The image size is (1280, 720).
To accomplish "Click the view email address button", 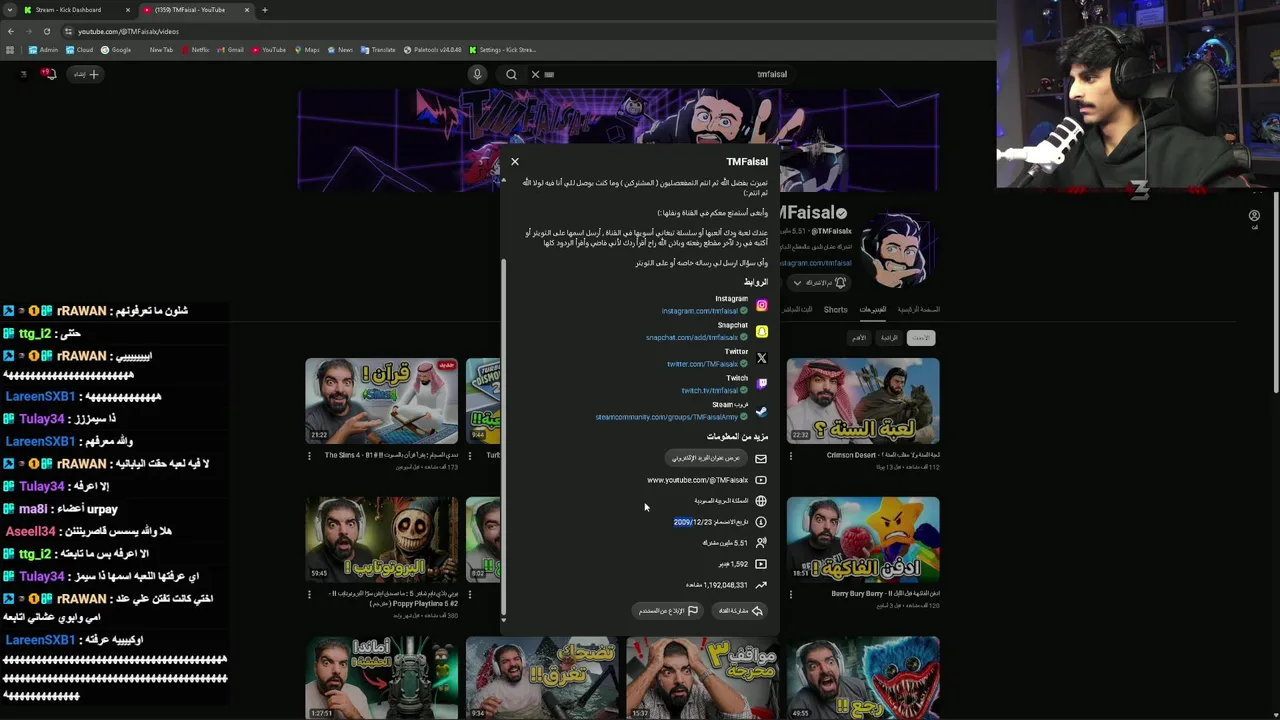I will (706, 458).
